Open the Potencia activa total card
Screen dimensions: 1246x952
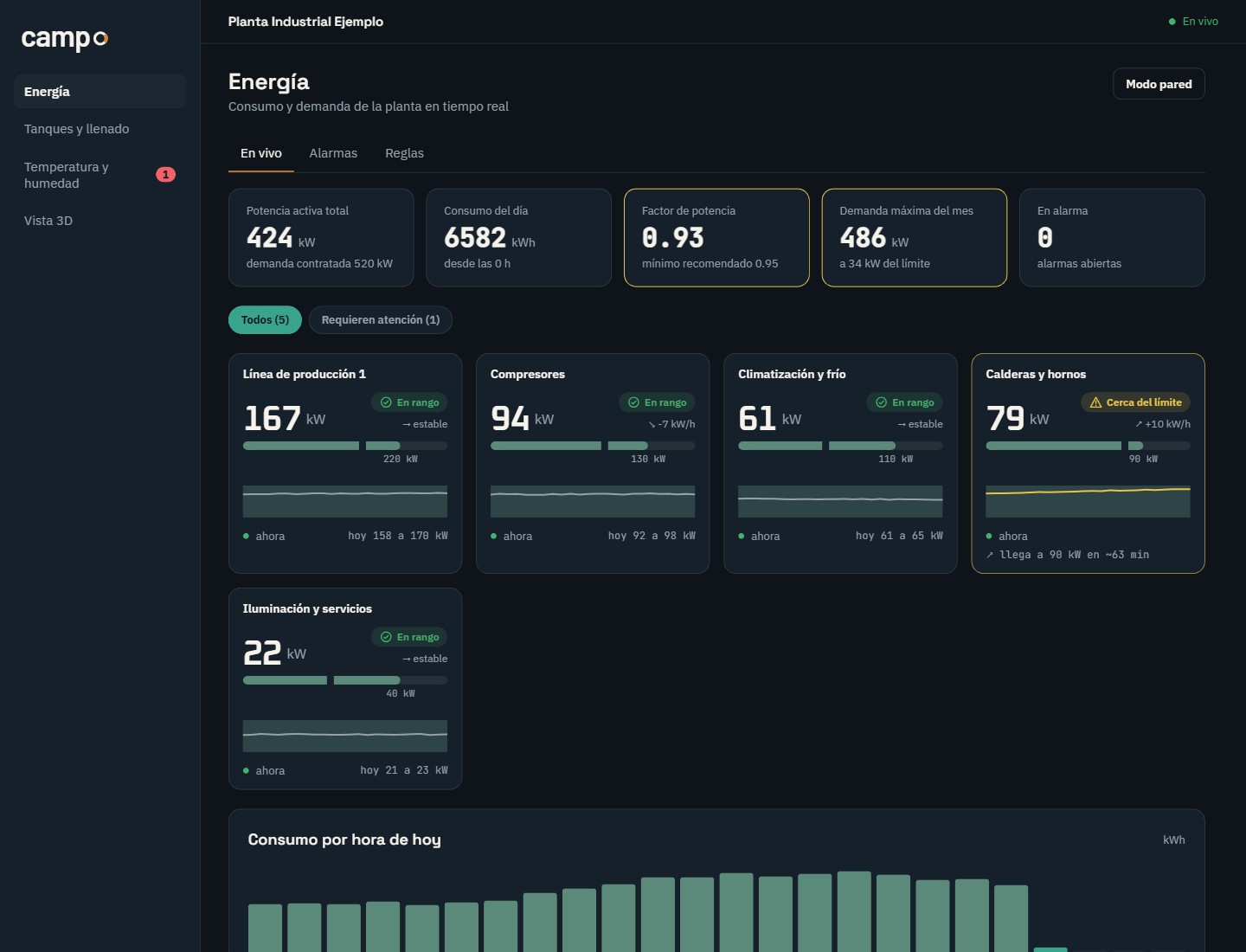point(321,238)
